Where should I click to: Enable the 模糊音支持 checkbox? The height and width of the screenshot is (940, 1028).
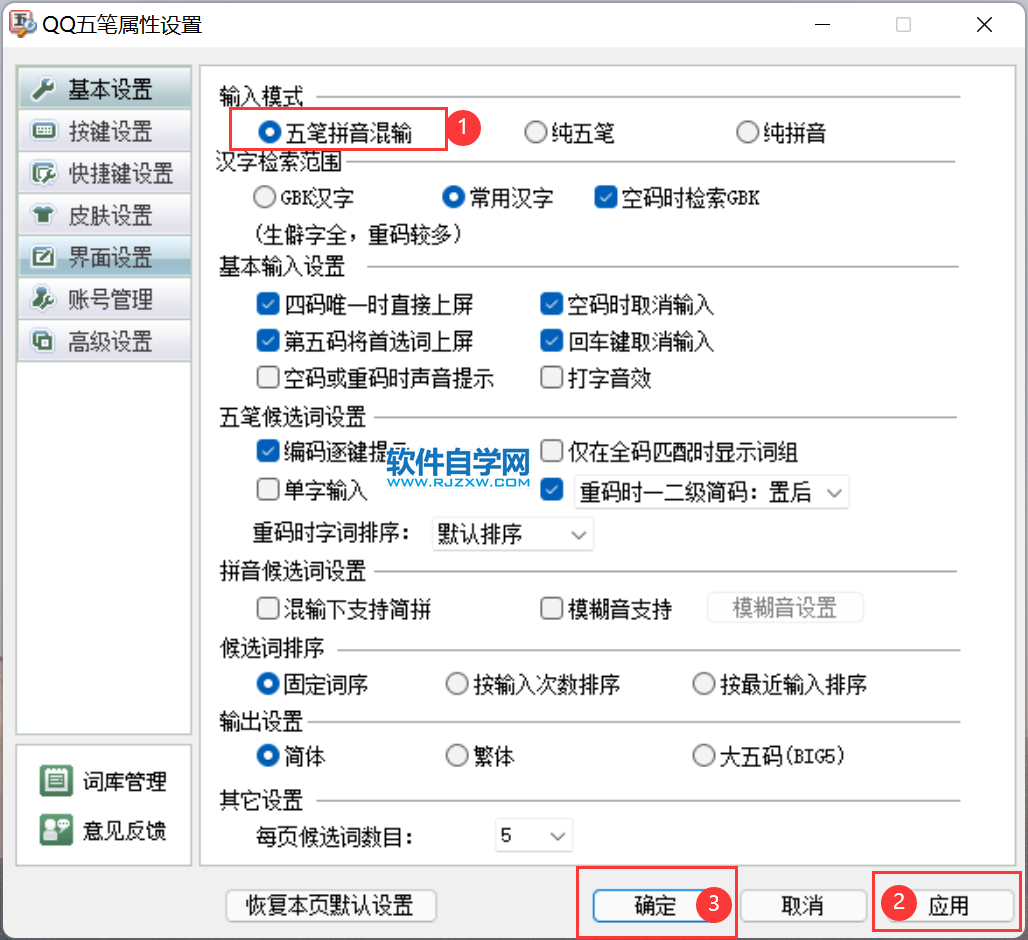click(551, 608)
